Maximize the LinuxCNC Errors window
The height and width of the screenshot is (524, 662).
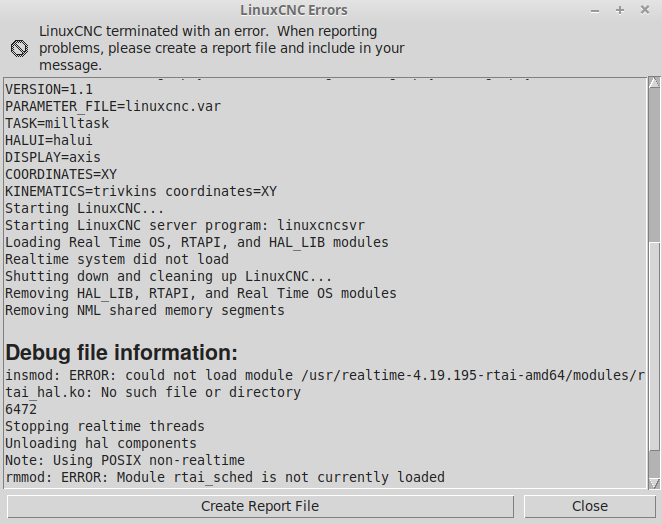(620, 10)
